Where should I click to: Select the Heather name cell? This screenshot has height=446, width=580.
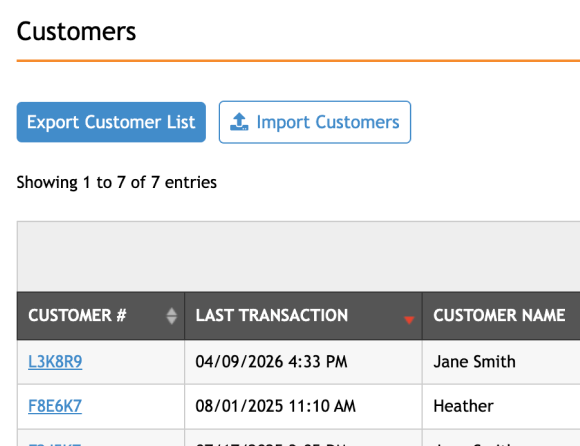[501, 406]
